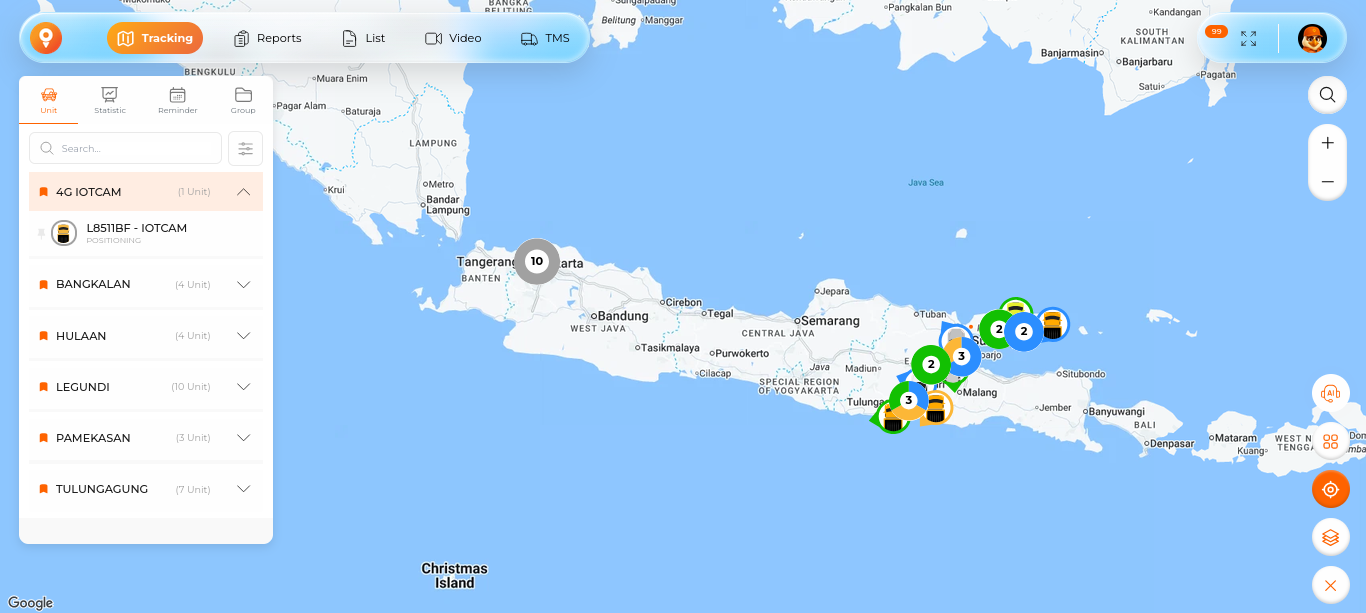Viewport: 1366px width, 613px height.
Task: Click the BANGKALAN bookmark icon
Action: coord(43,285)
